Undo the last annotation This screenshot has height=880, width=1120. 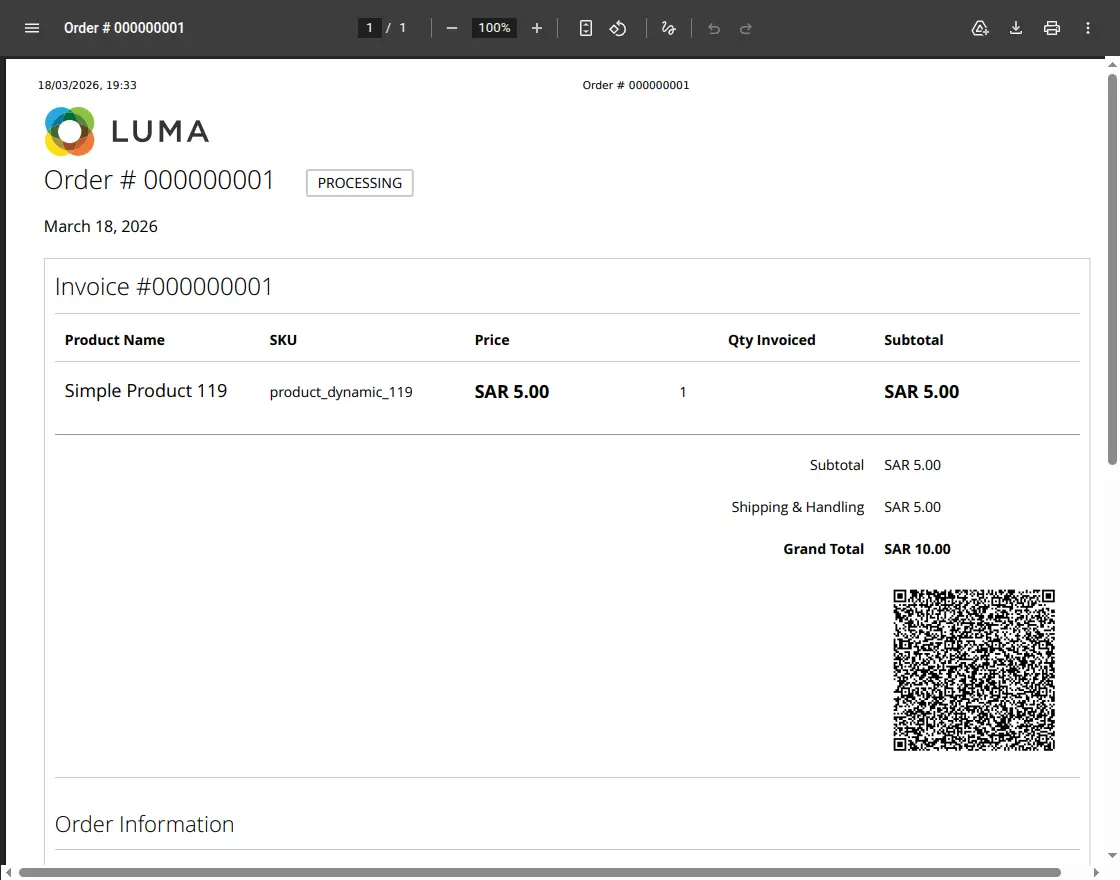pyautogui.click(x=713, y=28)
